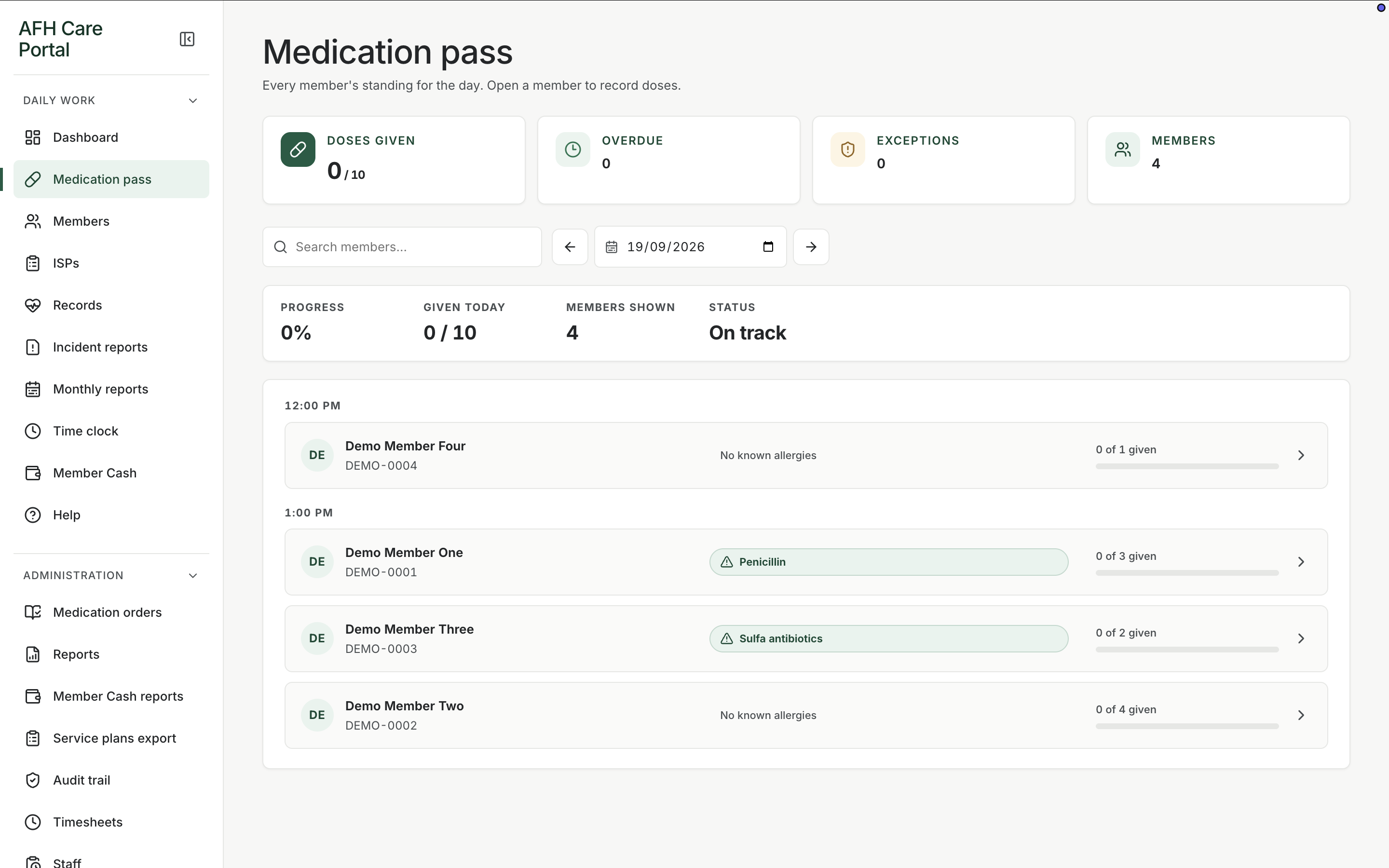Click the Penicillin allergy warning triangle
The width and height of the screenshot is (1389, 868).
click(x=727, y=562)
